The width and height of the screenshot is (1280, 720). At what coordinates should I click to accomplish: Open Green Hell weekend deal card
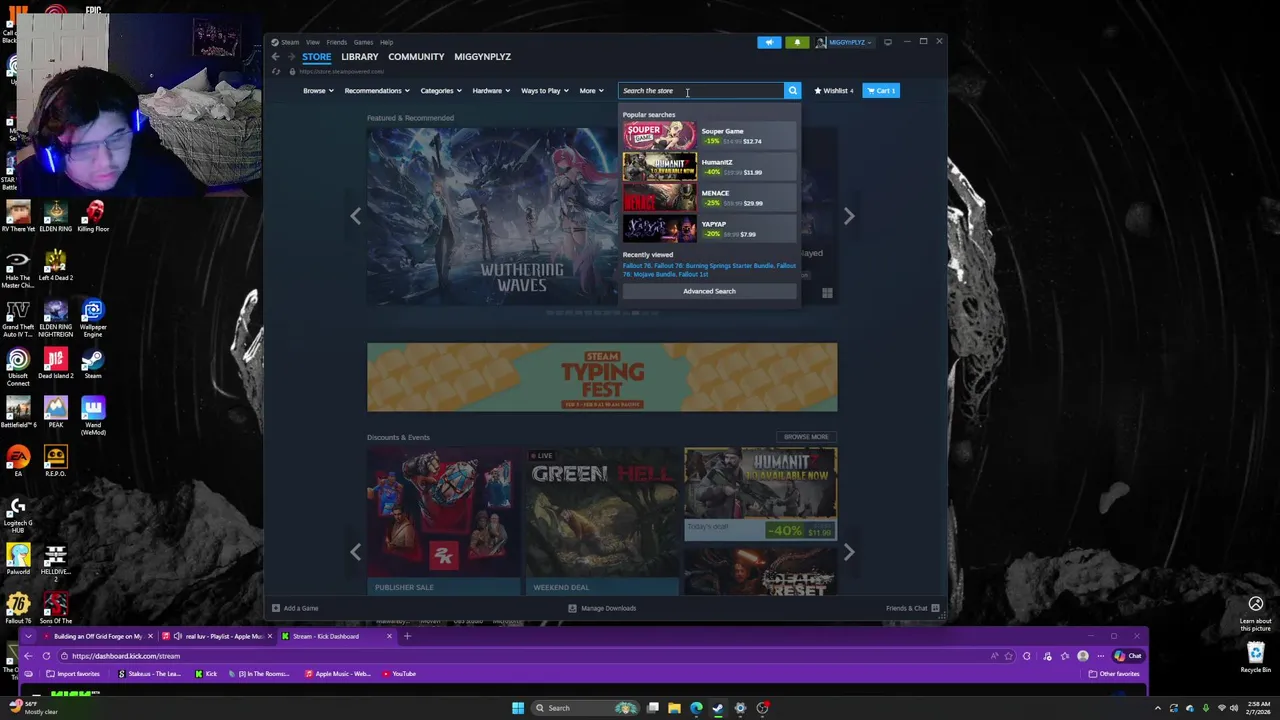[602, 521]
